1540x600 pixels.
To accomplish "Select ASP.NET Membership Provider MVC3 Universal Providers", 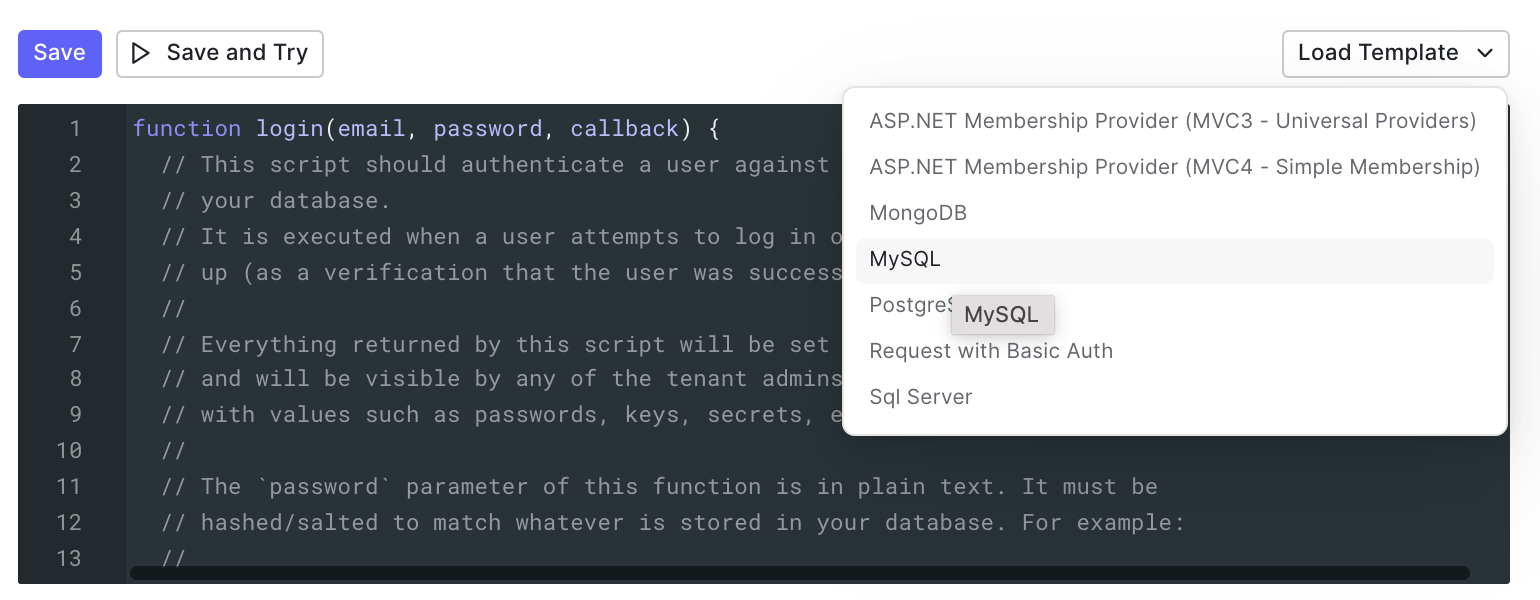I will [1173, 121].
